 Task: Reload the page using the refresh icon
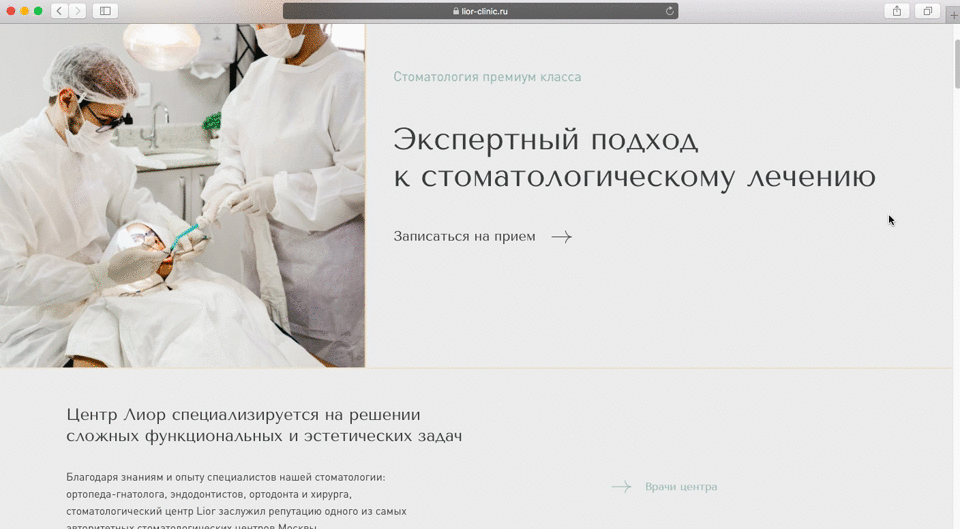(669, 11)
